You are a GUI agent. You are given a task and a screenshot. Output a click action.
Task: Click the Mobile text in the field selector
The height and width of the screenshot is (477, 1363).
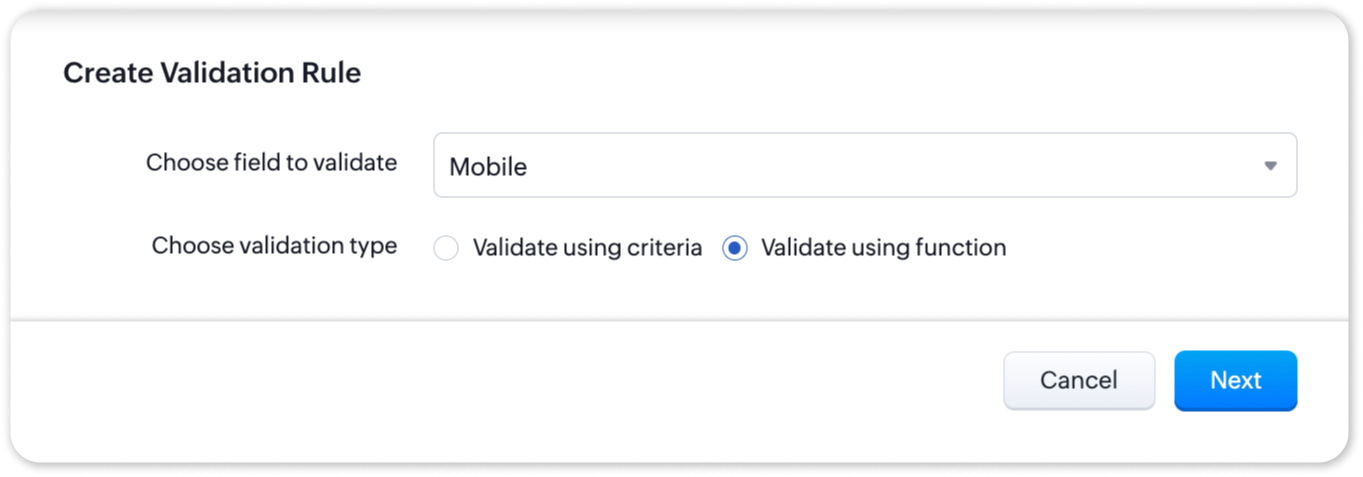[488, 167]
